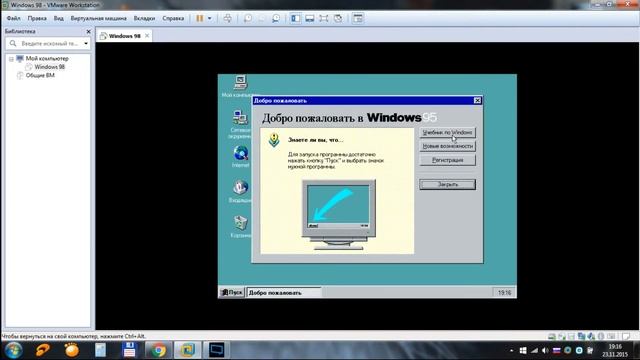
Task: Open the volume speaker tray icon
Action: click(545, 351)
